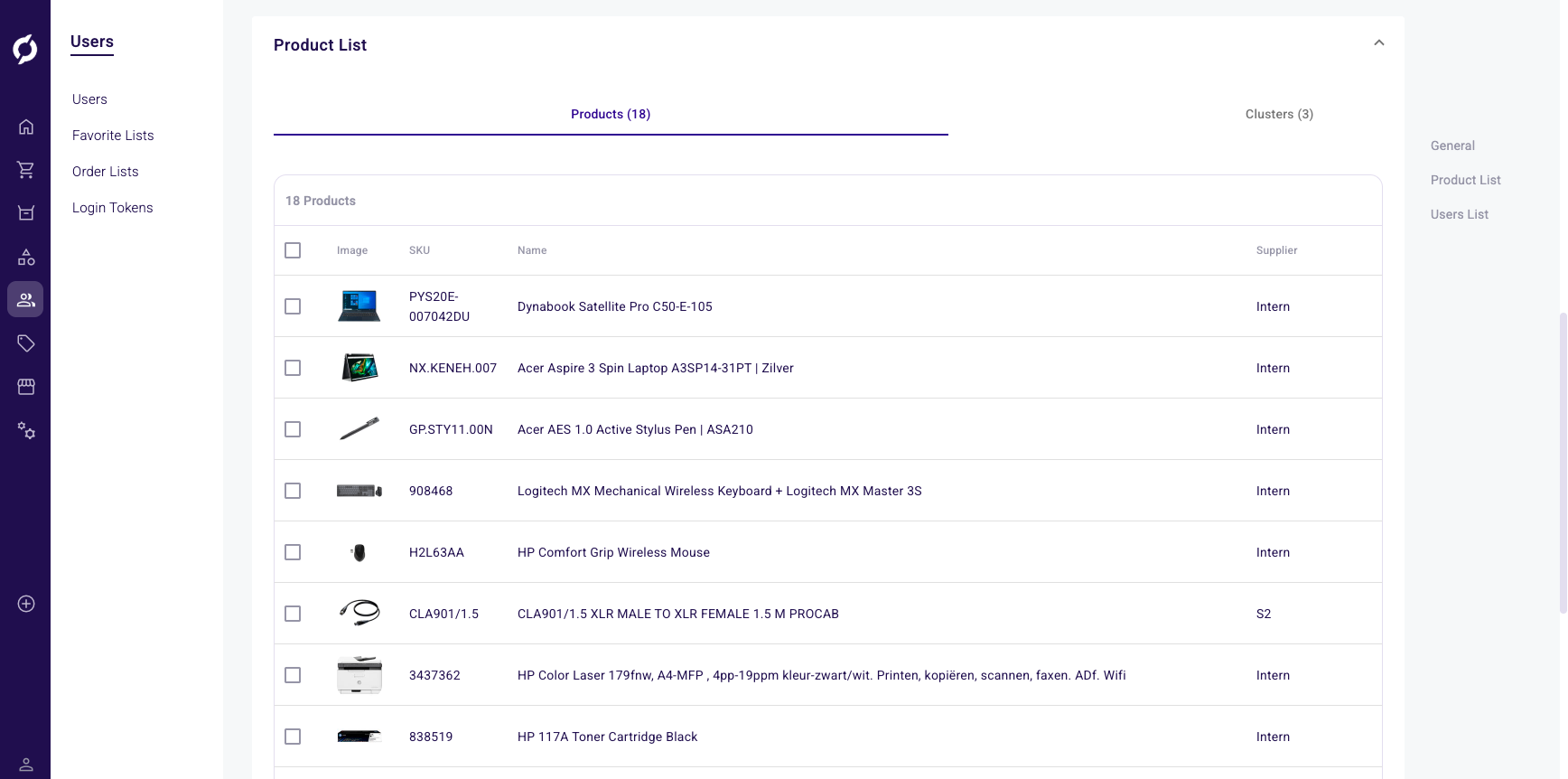
Task: Click the page vertical scrollbar
Action: coord(1563,463)
